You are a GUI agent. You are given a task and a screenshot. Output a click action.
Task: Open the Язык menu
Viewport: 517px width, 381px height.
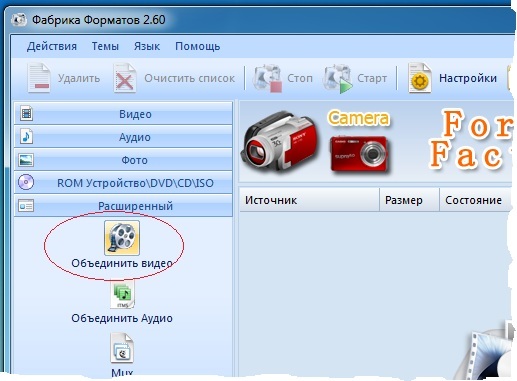(147, 46)
